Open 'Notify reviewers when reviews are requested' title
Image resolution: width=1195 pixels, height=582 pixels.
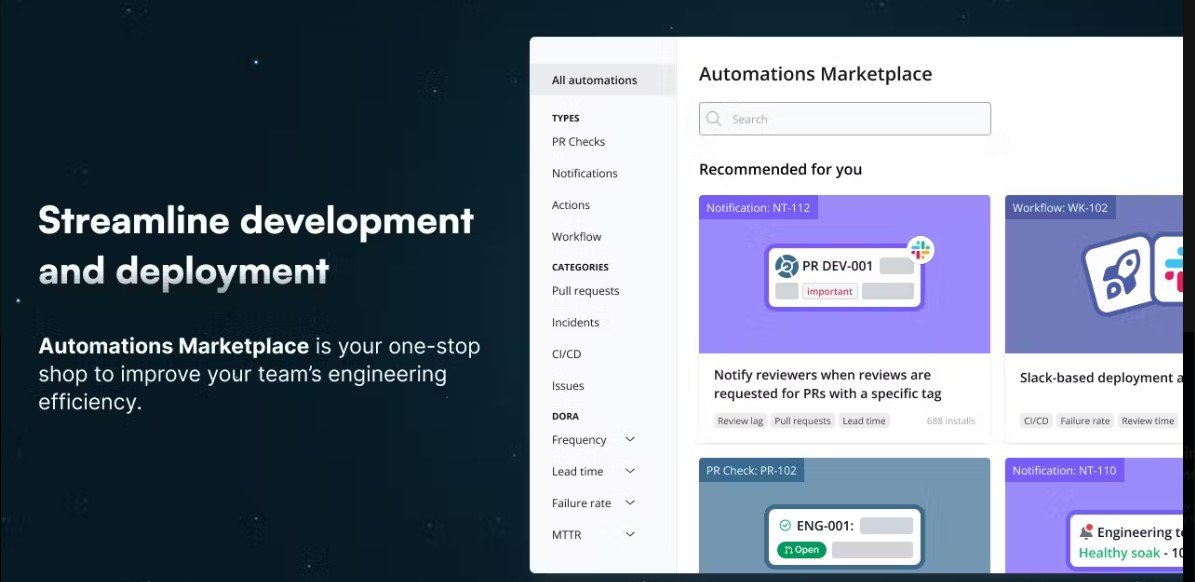coord(828,385)
